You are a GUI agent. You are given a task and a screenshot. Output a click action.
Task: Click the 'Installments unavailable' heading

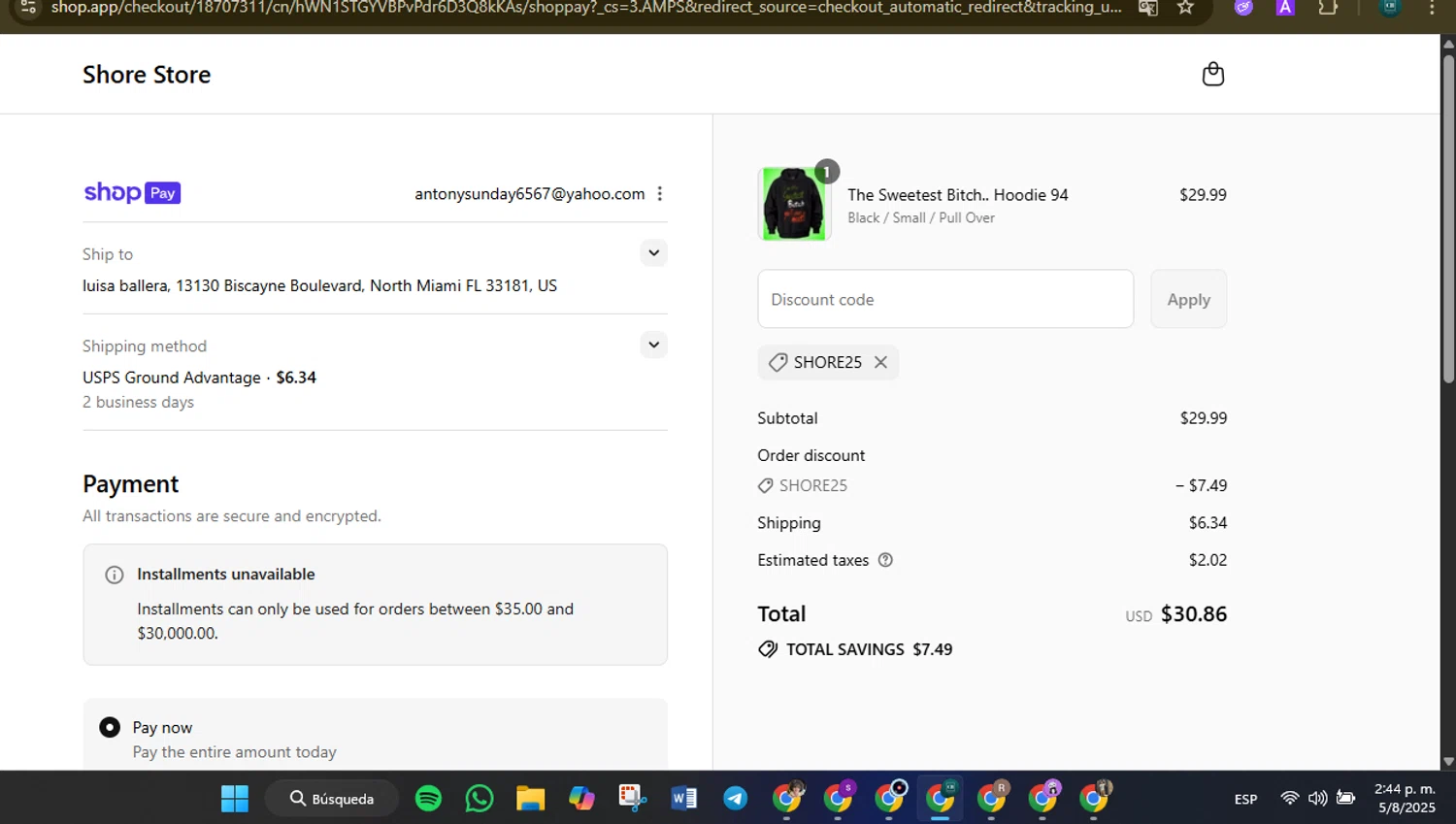[226, 575]
